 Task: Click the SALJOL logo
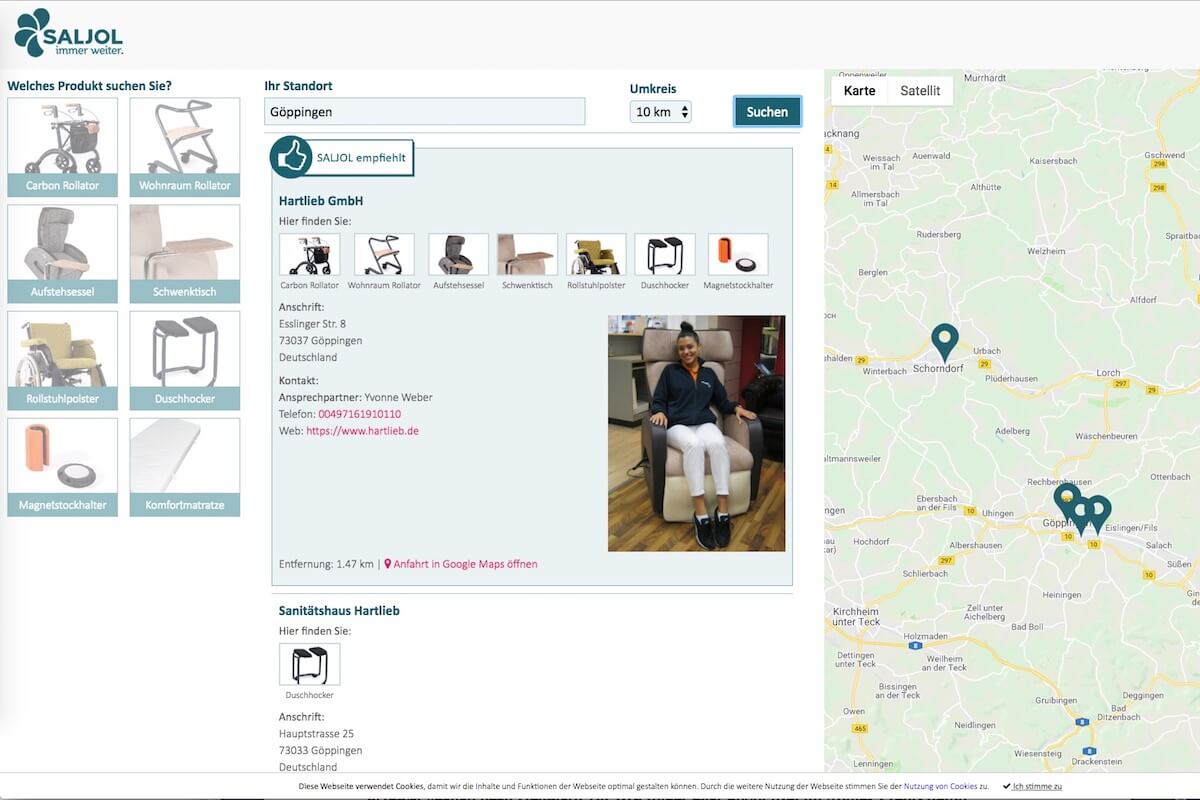69,32
